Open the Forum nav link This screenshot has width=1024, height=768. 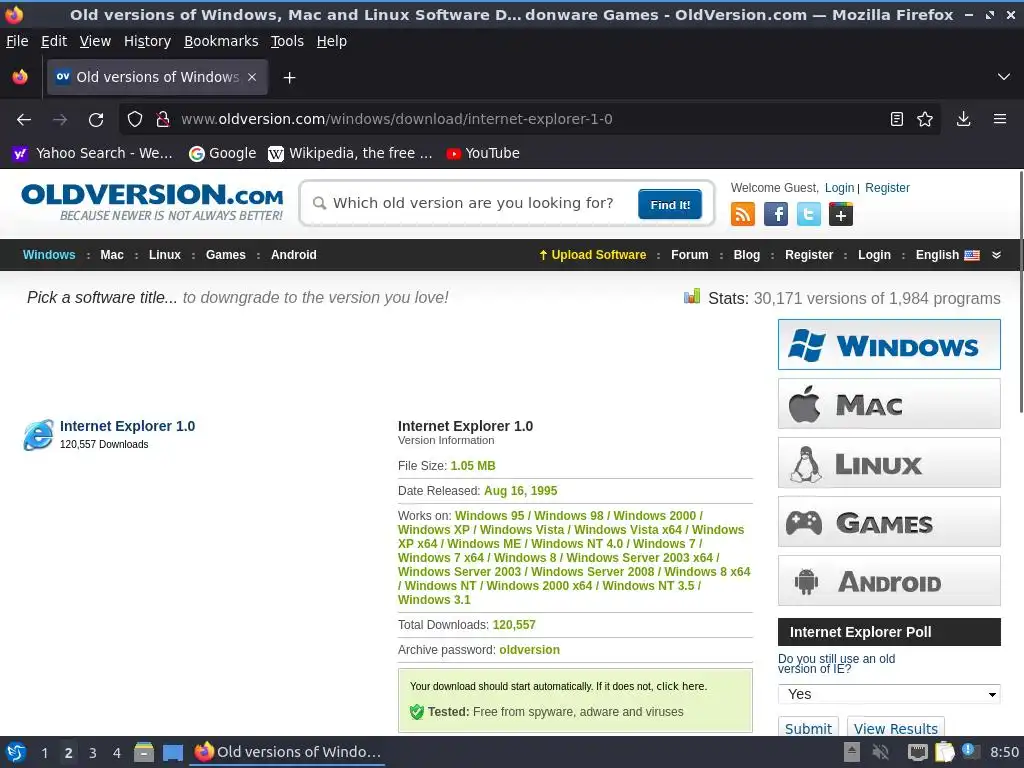pyautogui.click(x=690, y=255)
